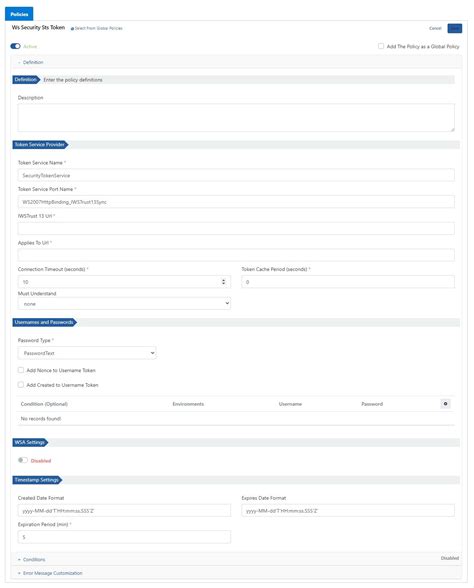Click the blue Save button

click(455, 28)
